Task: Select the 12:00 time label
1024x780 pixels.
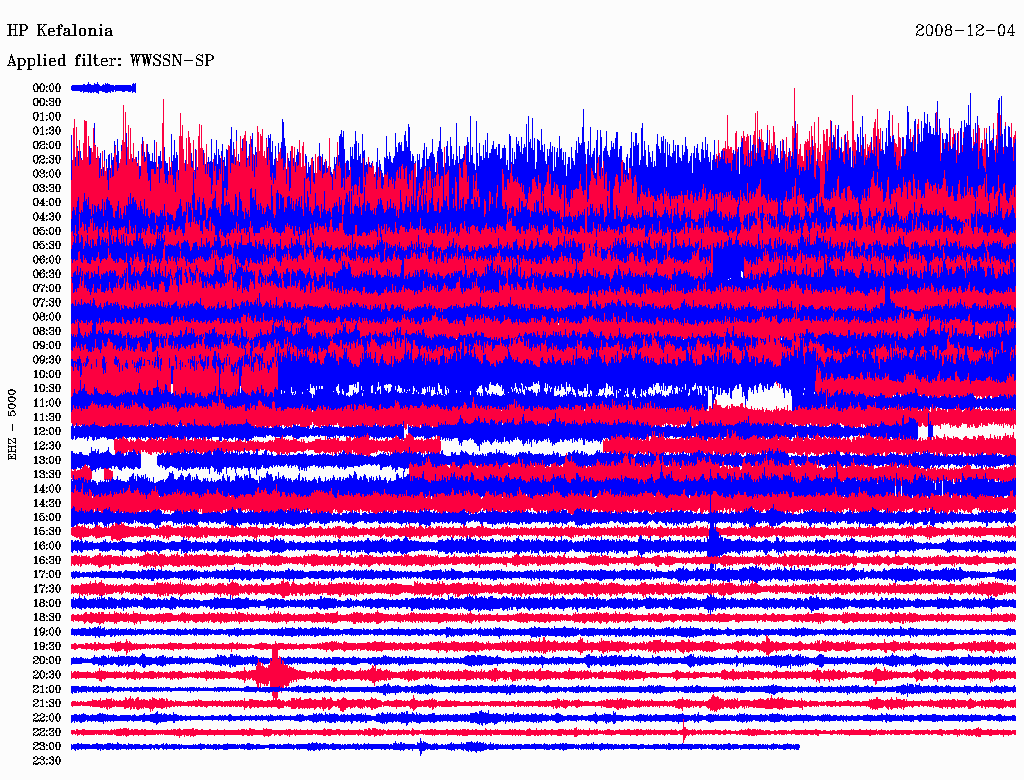Action: click(47, 432)
